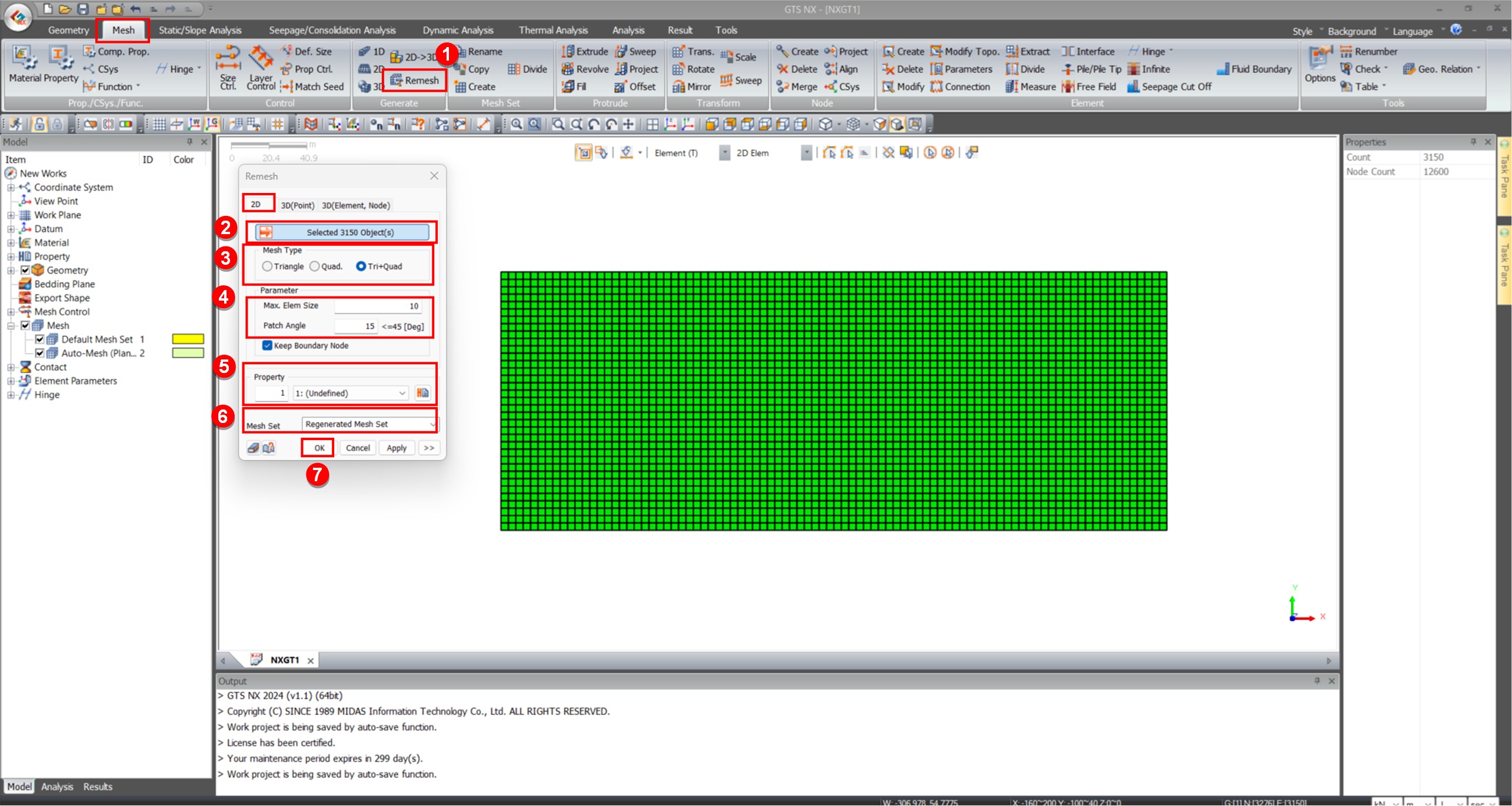Screen dimensions: 1512x806
Task: Choose the Sweep protrude tool
Action: (635, 52)
